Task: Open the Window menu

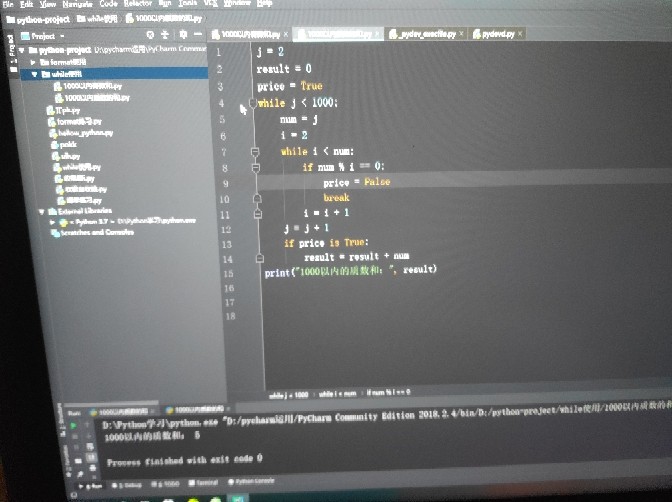Action: pyautogui.click(x=237, y=3)
